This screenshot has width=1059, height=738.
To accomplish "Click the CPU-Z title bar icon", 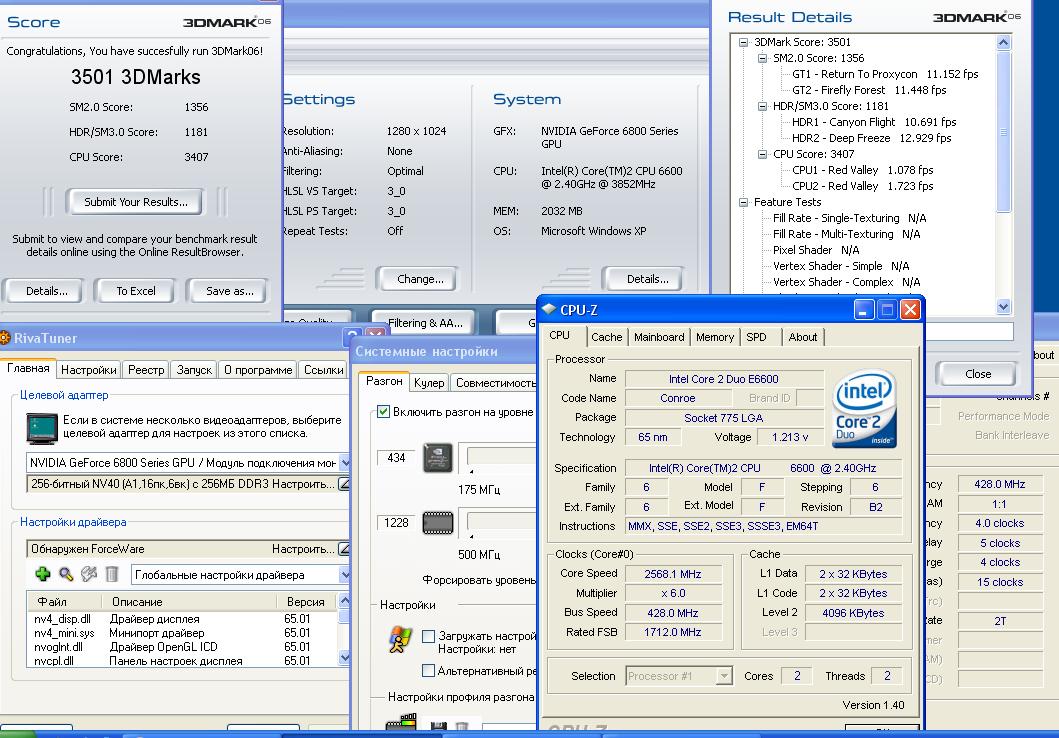I will [x=548, y=310].
